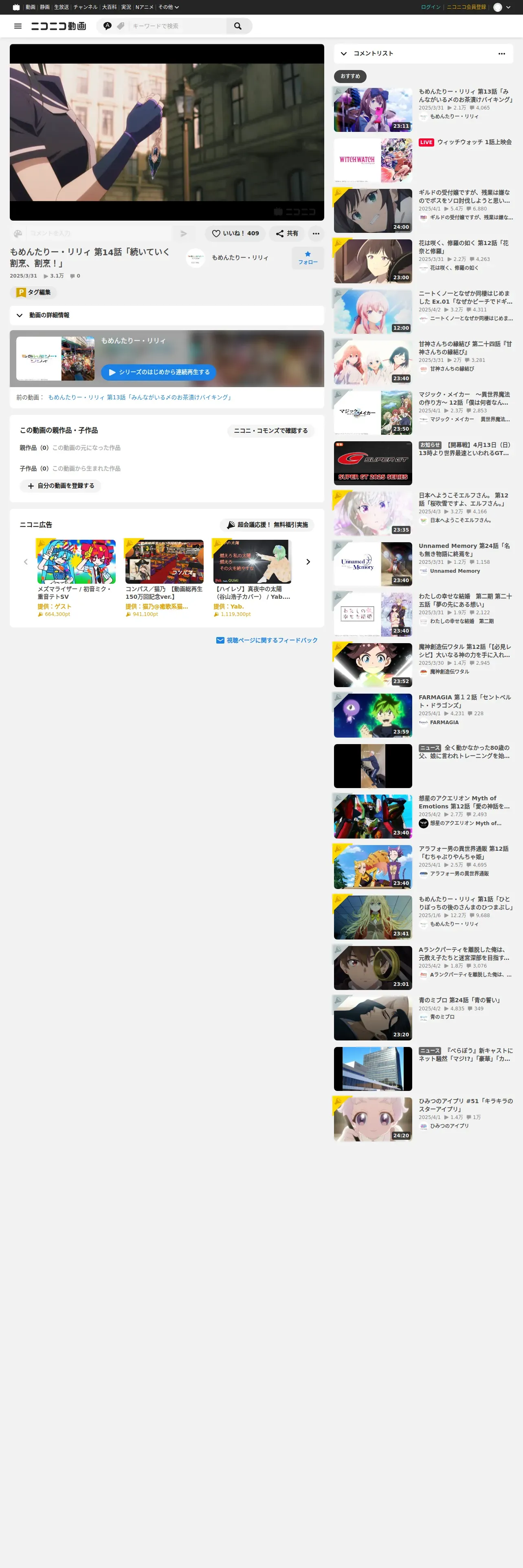The width and height of the screenshot is (523, 1568).
Task: Click the P タグ編集 button
Action: [x=33, y=292]
